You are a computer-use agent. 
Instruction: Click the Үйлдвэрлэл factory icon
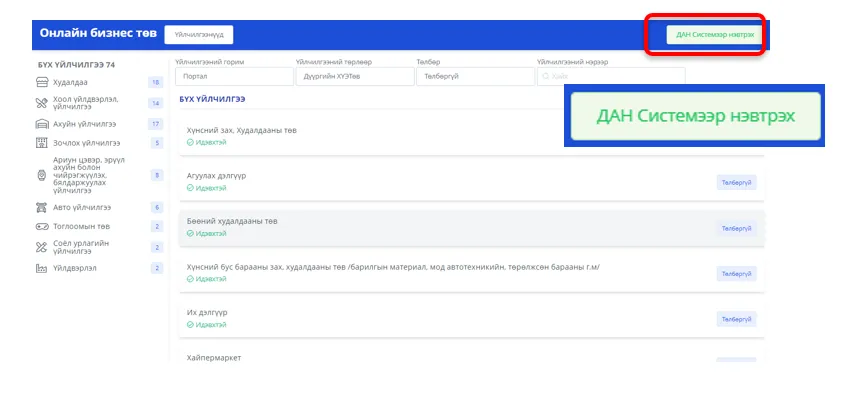click(42, 268)
